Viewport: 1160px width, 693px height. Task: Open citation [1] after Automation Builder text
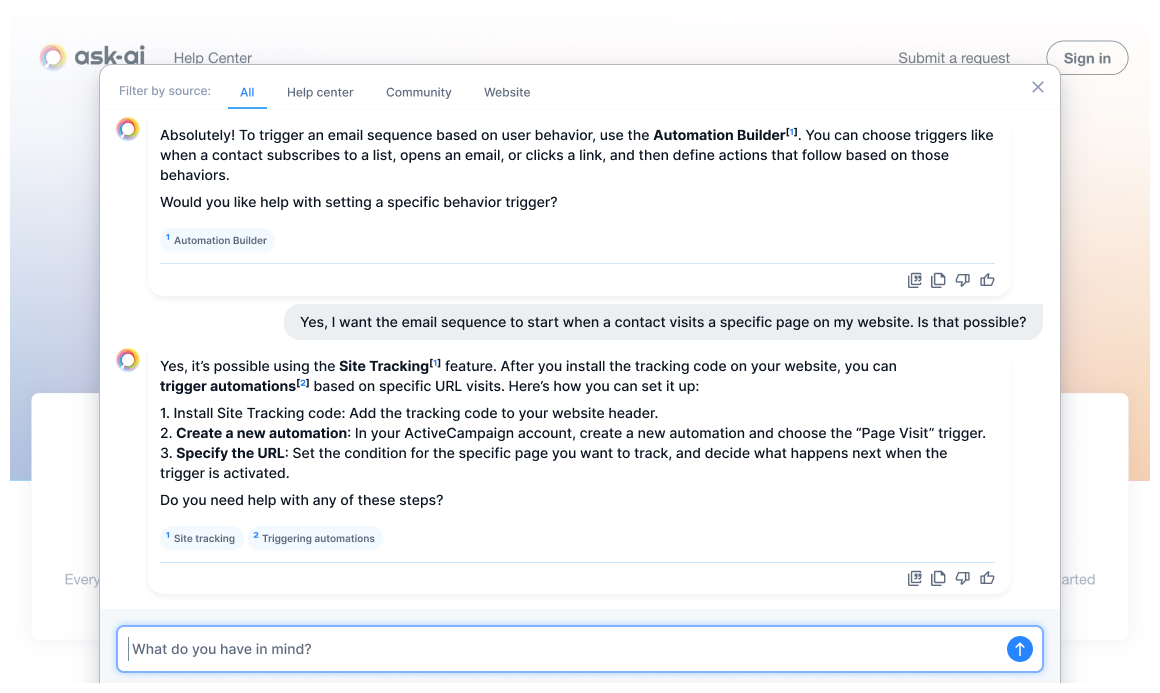point(792,132)
